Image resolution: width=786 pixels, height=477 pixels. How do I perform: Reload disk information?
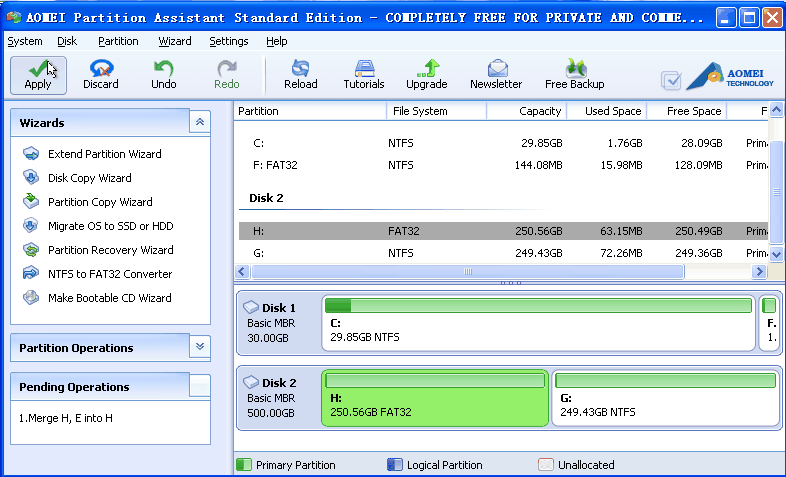[301, 75]
